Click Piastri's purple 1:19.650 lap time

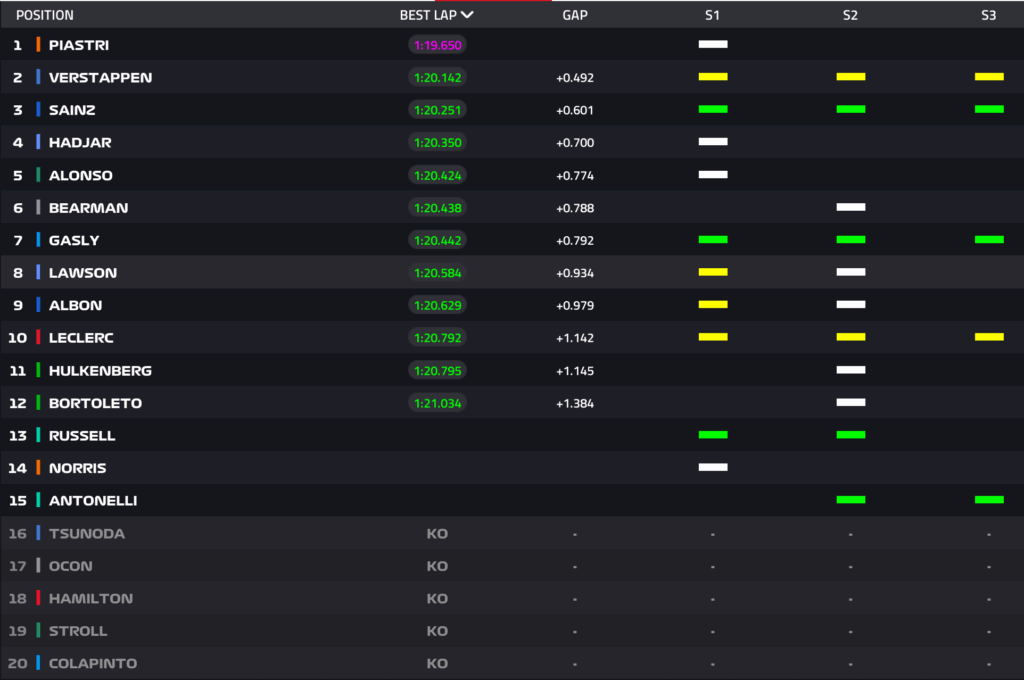click(437, 45)
